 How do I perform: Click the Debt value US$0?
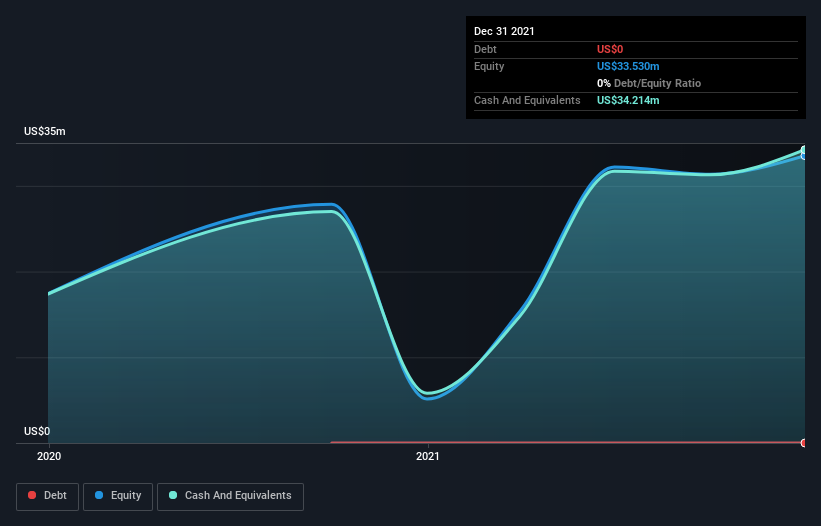click(610, 49)
